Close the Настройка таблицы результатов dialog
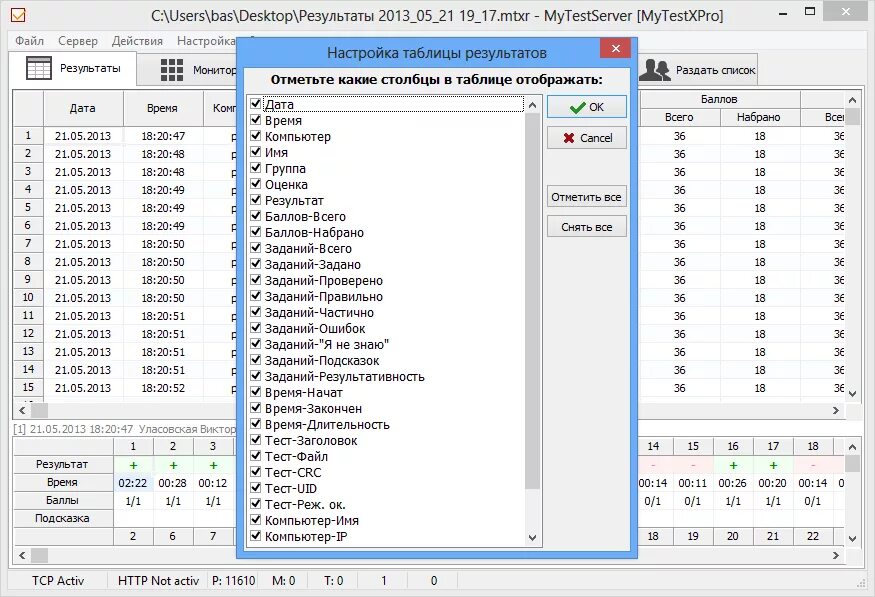 point(616,49)
